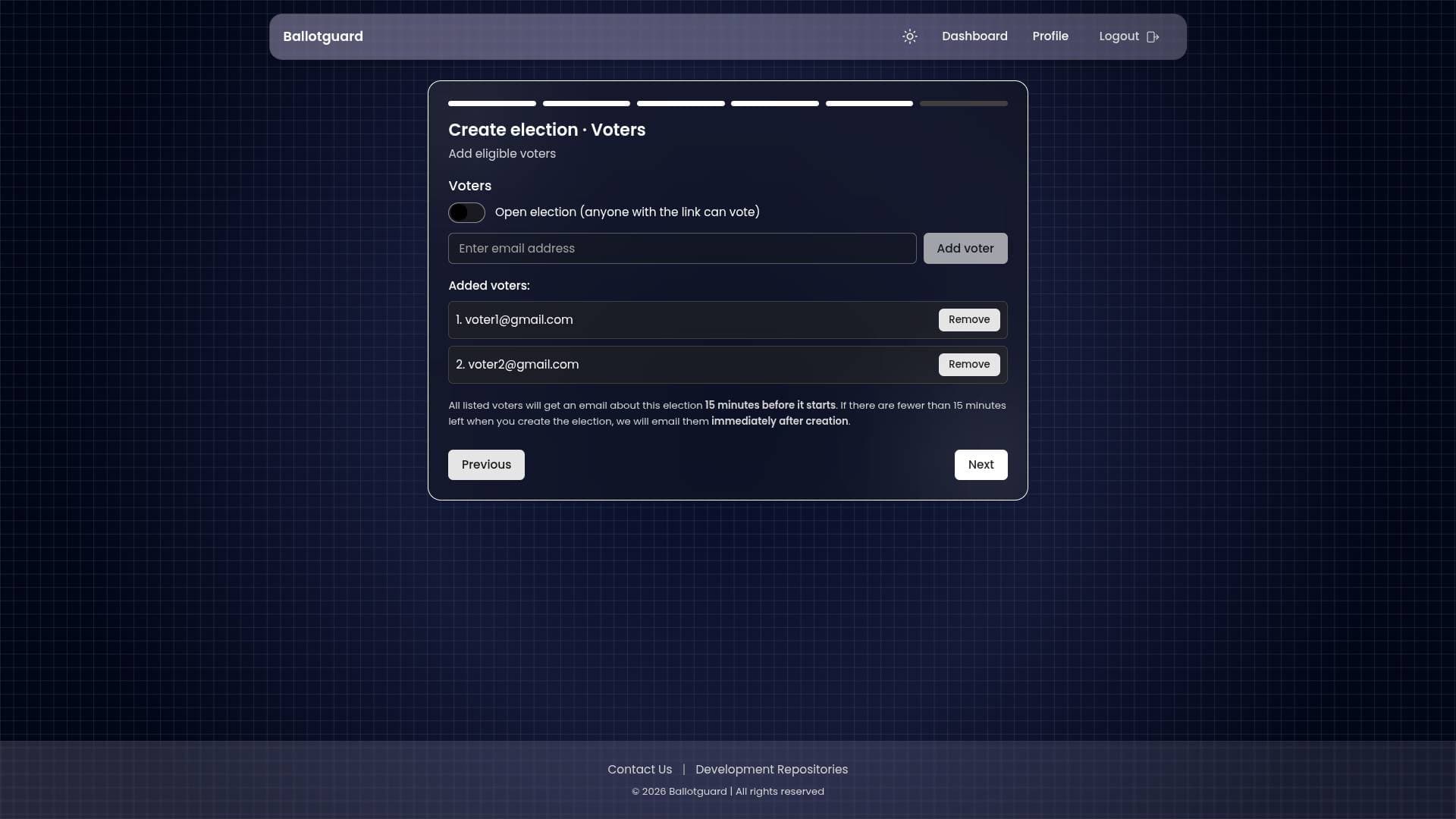
Task: Visit the Development Repositories link
Action: coord(771,769)
